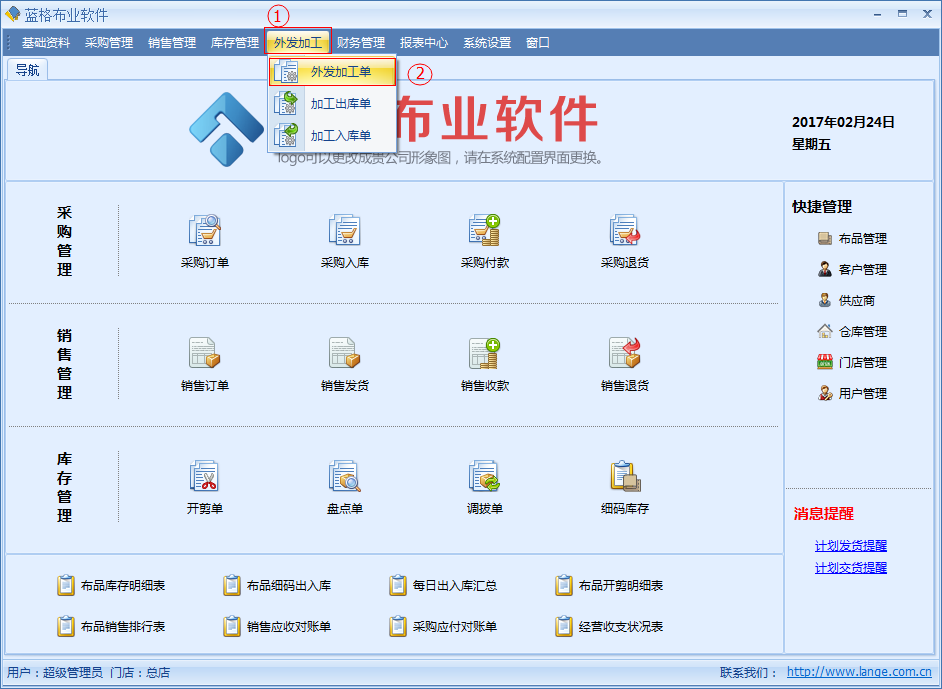Open the 盘点单 icon
The image size is (942, 689).
point(345,476)
